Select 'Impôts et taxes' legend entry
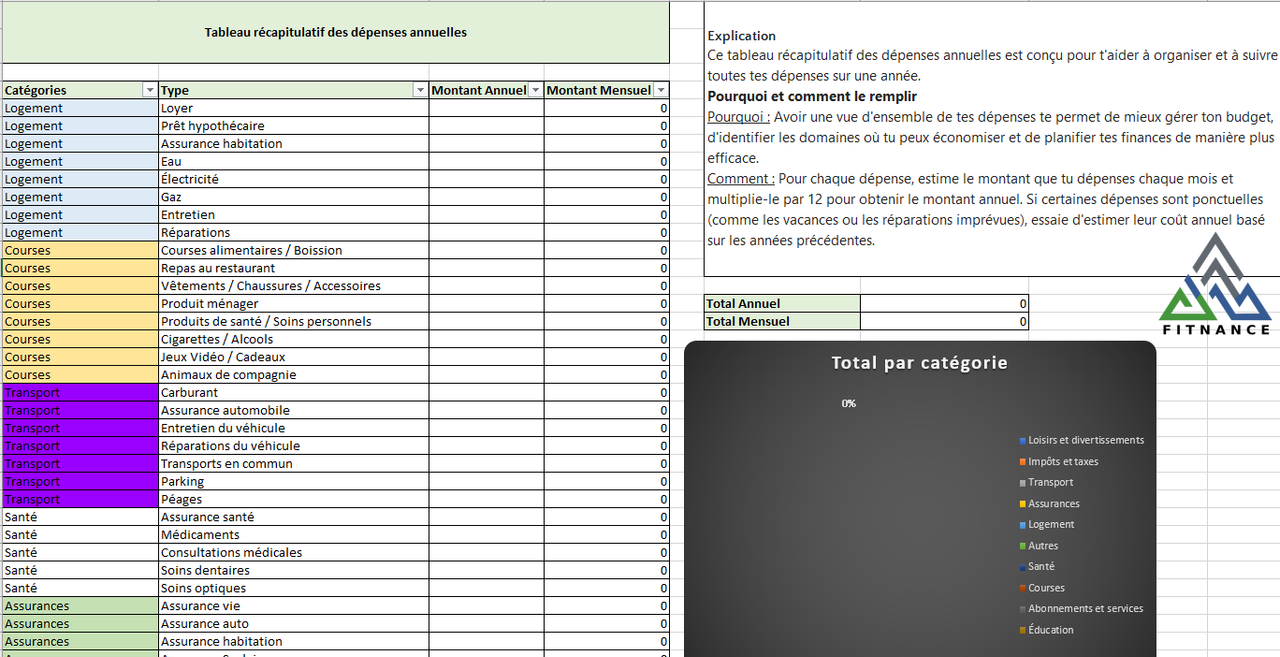Screen dimensions: 1280x657 coord(1058,462)
